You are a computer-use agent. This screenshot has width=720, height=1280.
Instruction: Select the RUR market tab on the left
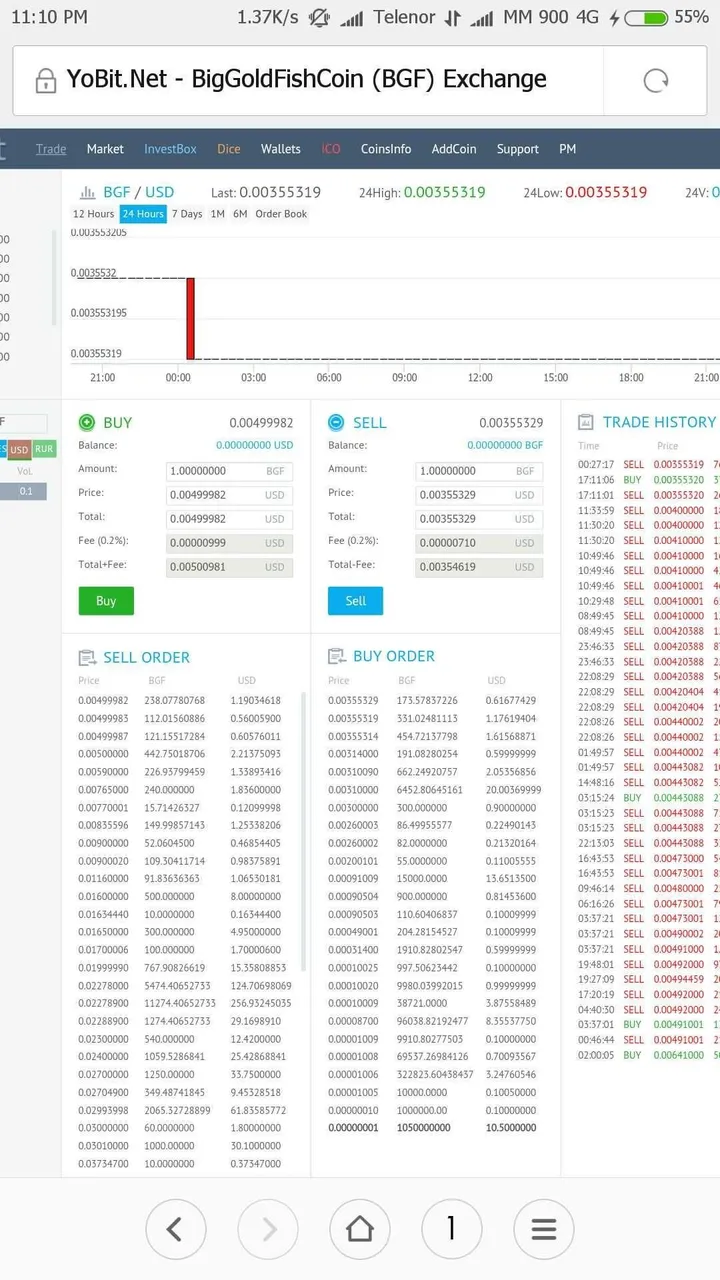point(44,450)
